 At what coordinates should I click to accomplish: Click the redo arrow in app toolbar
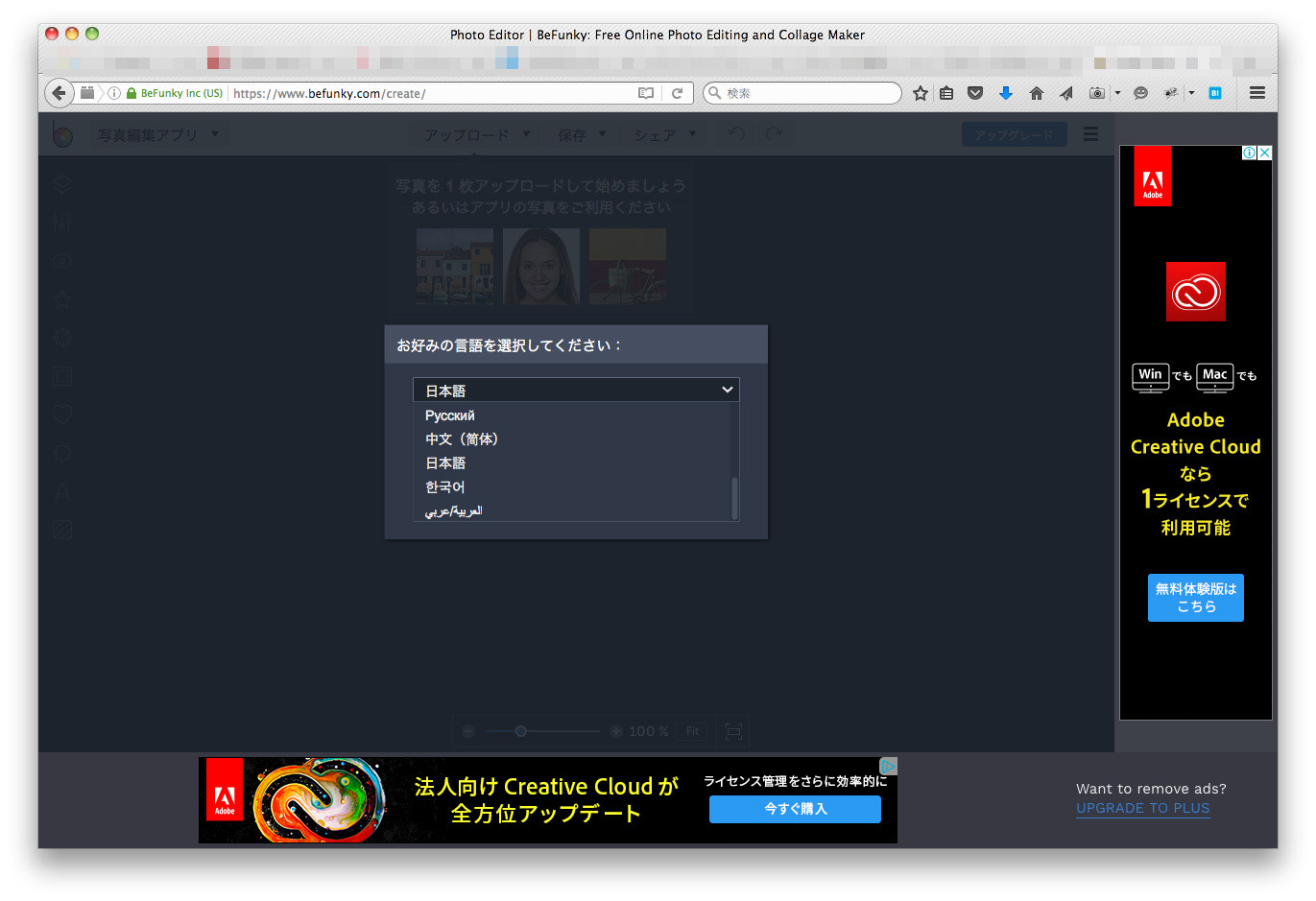coord(775,134)
